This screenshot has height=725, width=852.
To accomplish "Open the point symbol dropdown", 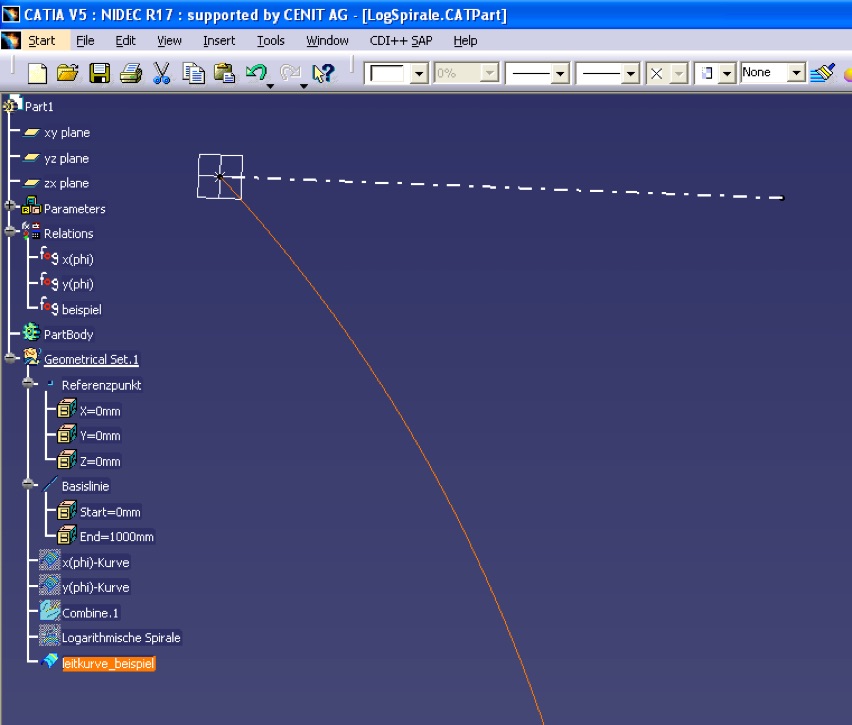I will pos(679,73).
